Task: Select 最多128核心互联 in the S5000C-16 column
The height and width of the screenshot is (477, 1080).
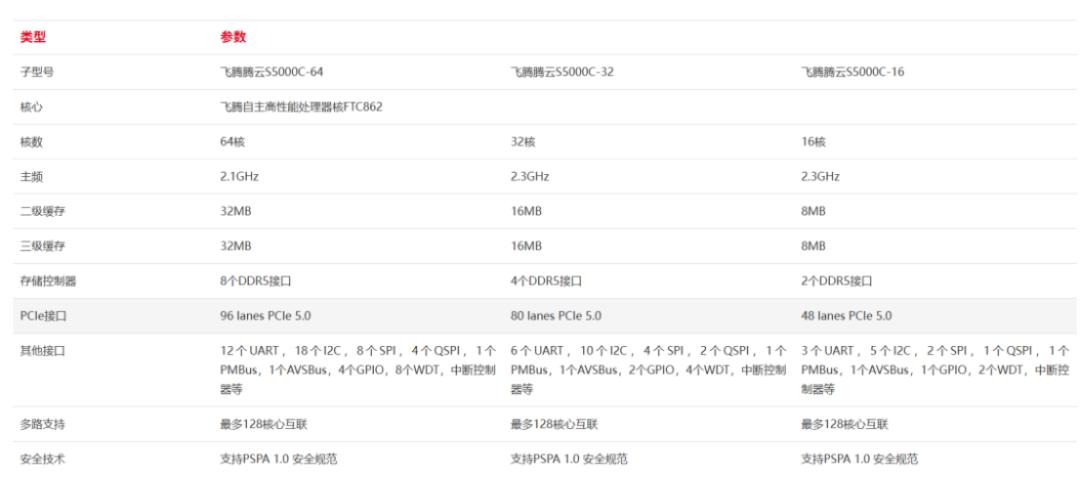Action: coord(845,425)
